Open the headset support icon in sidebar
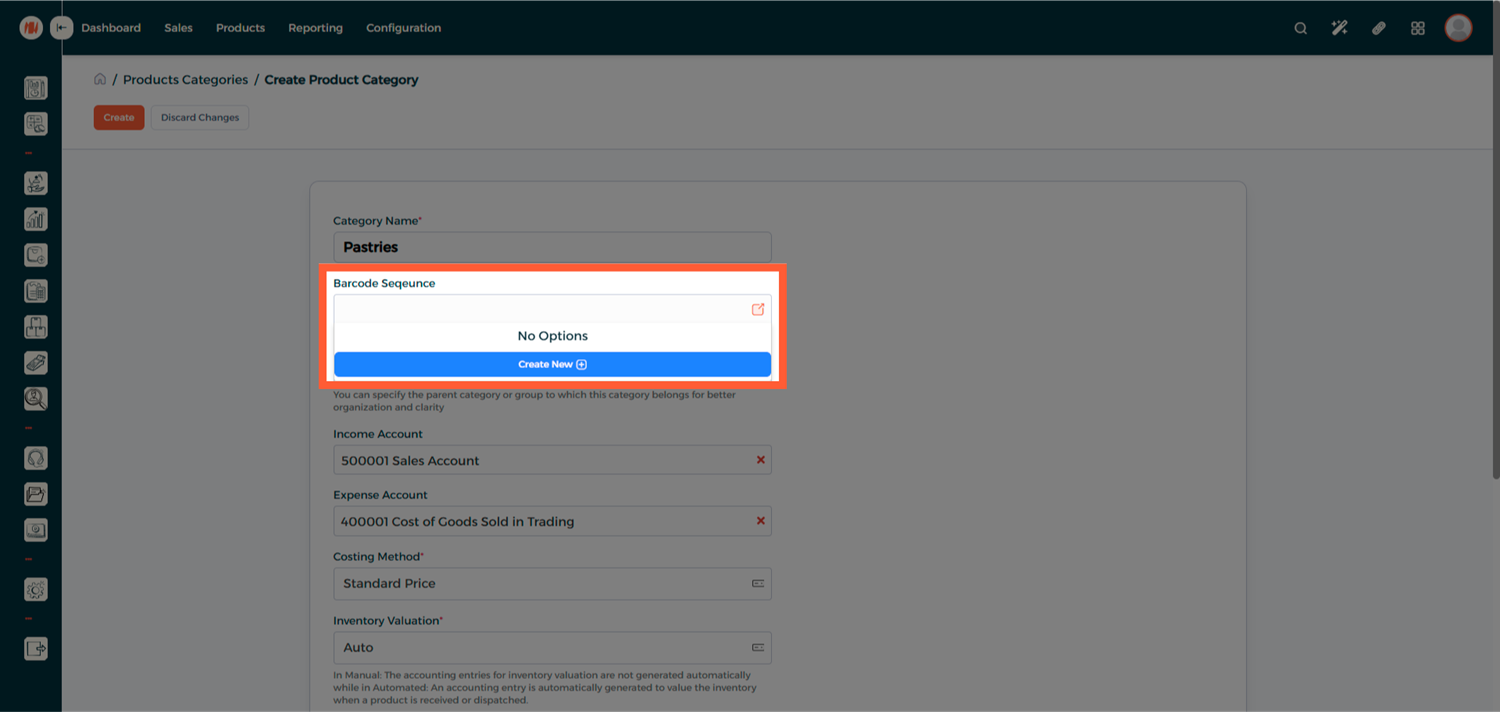The image size is (1500, 712). 36,458
